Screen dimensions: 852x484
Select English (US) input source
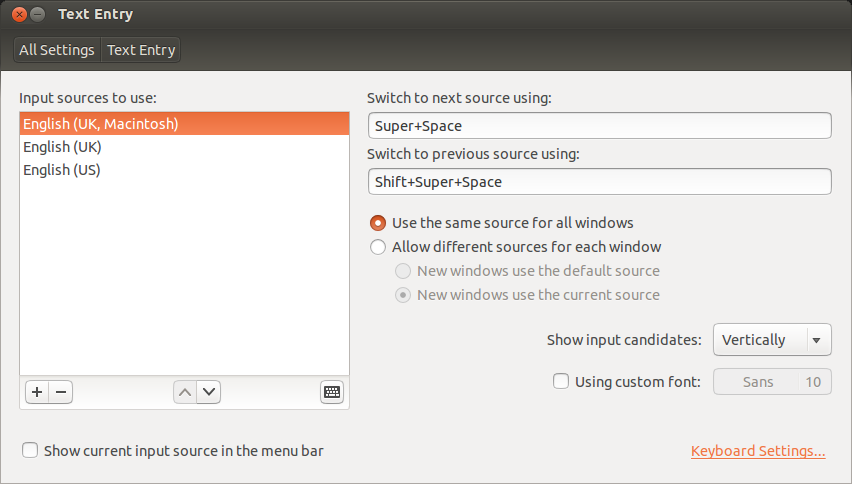[184, 170]
